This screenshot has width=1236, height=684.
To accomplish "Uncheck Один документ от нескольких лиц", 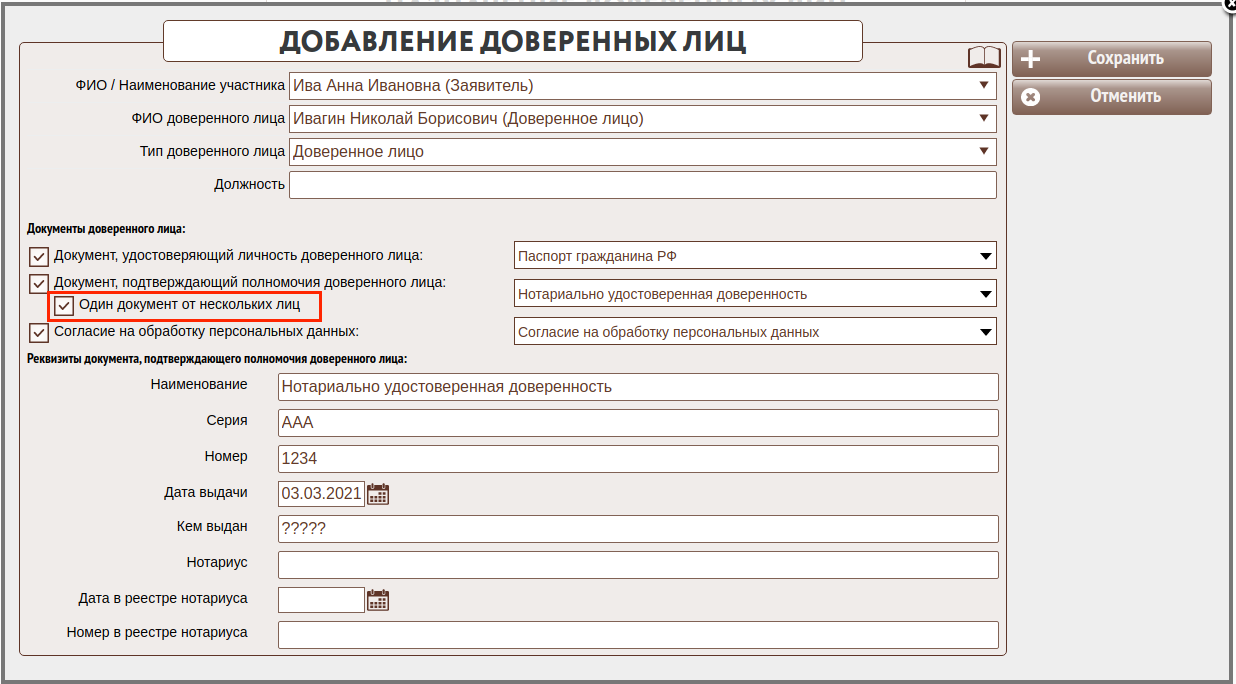I will point(65,305).
